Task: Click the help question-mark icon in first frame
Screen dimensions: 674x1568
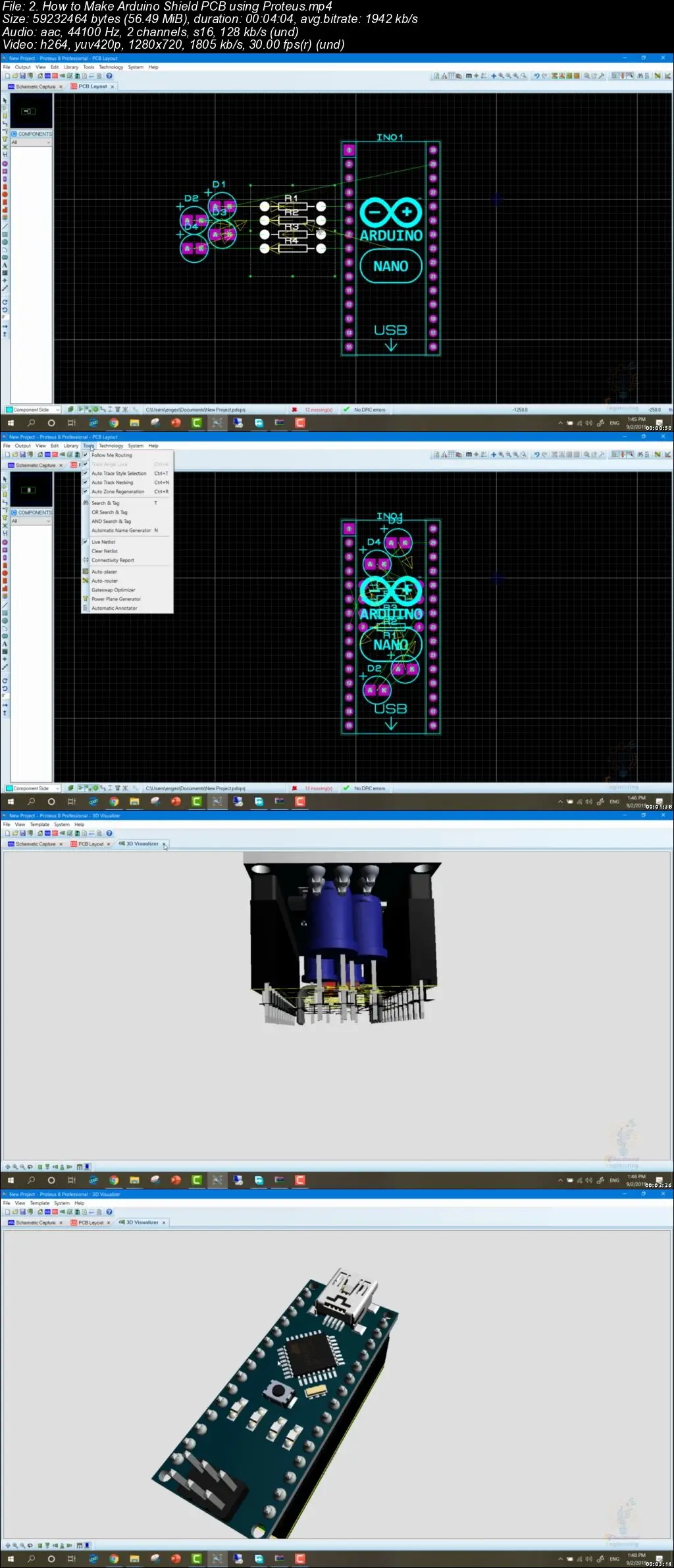Action: [109, 76]
